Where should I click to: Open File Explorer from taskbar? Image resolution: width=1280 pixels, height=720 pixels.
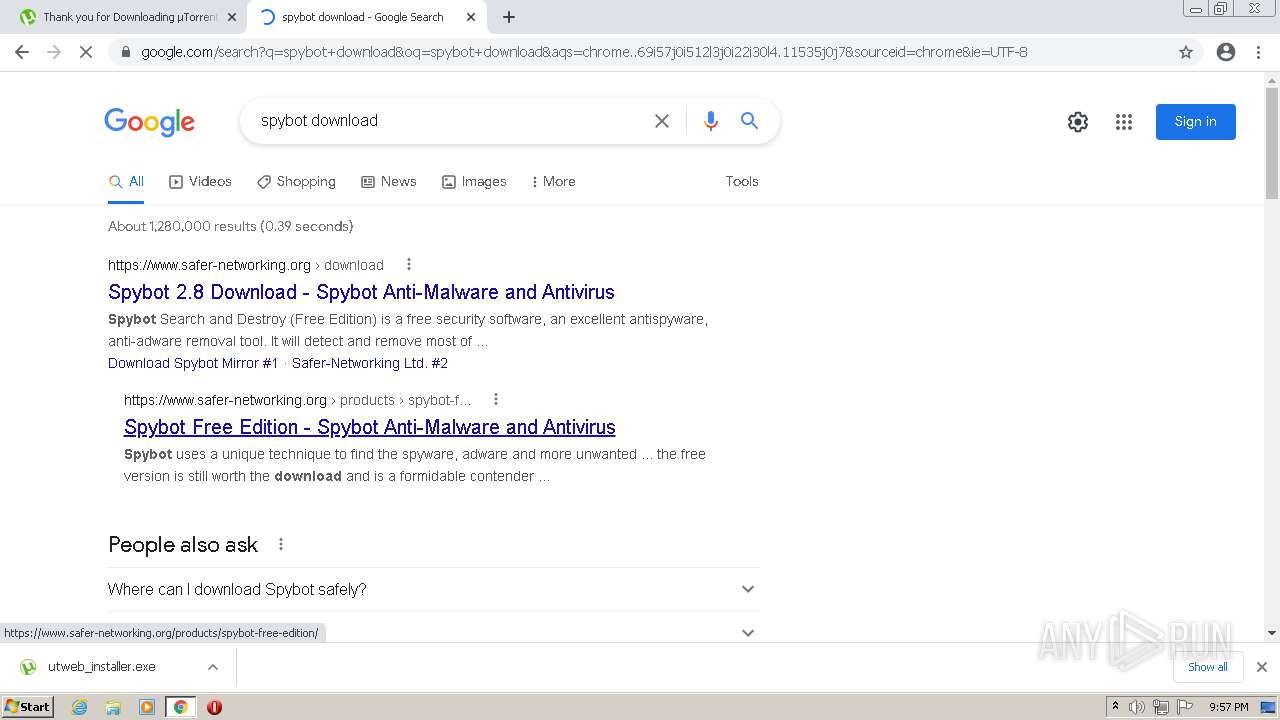click(113, 707)
